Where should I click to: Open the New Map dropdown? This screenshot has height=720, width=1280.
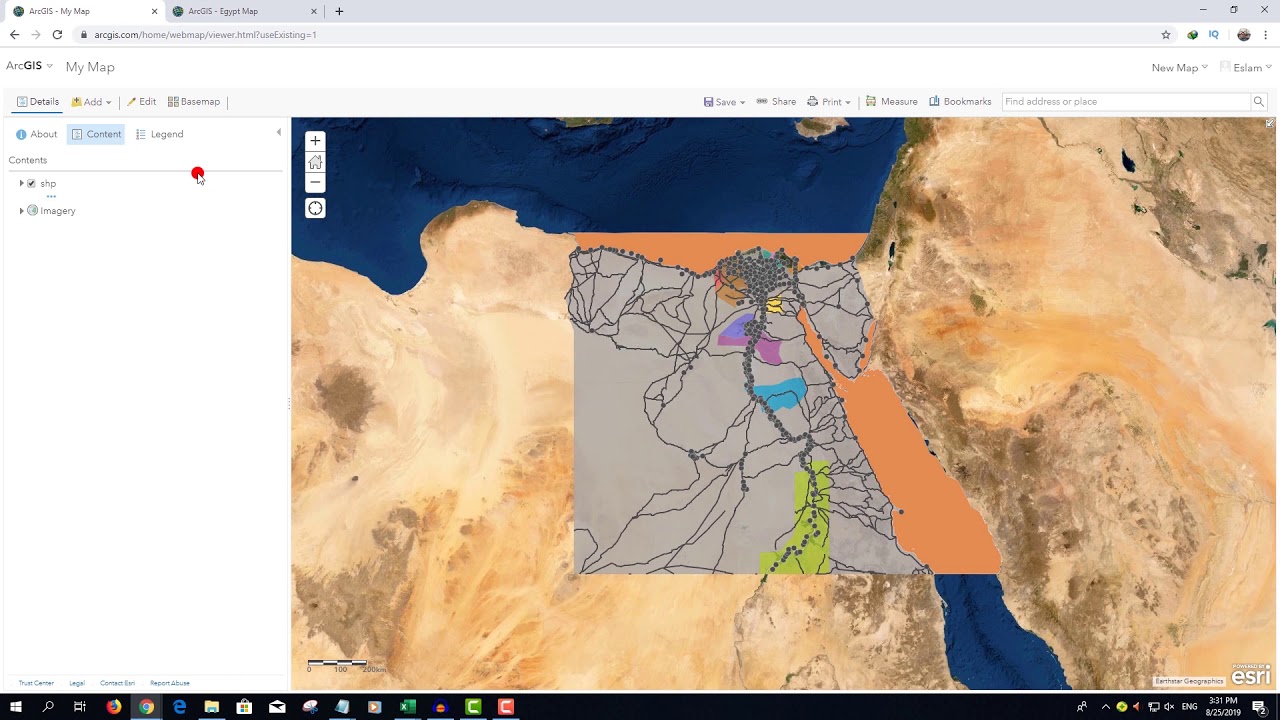[1180, 68]
